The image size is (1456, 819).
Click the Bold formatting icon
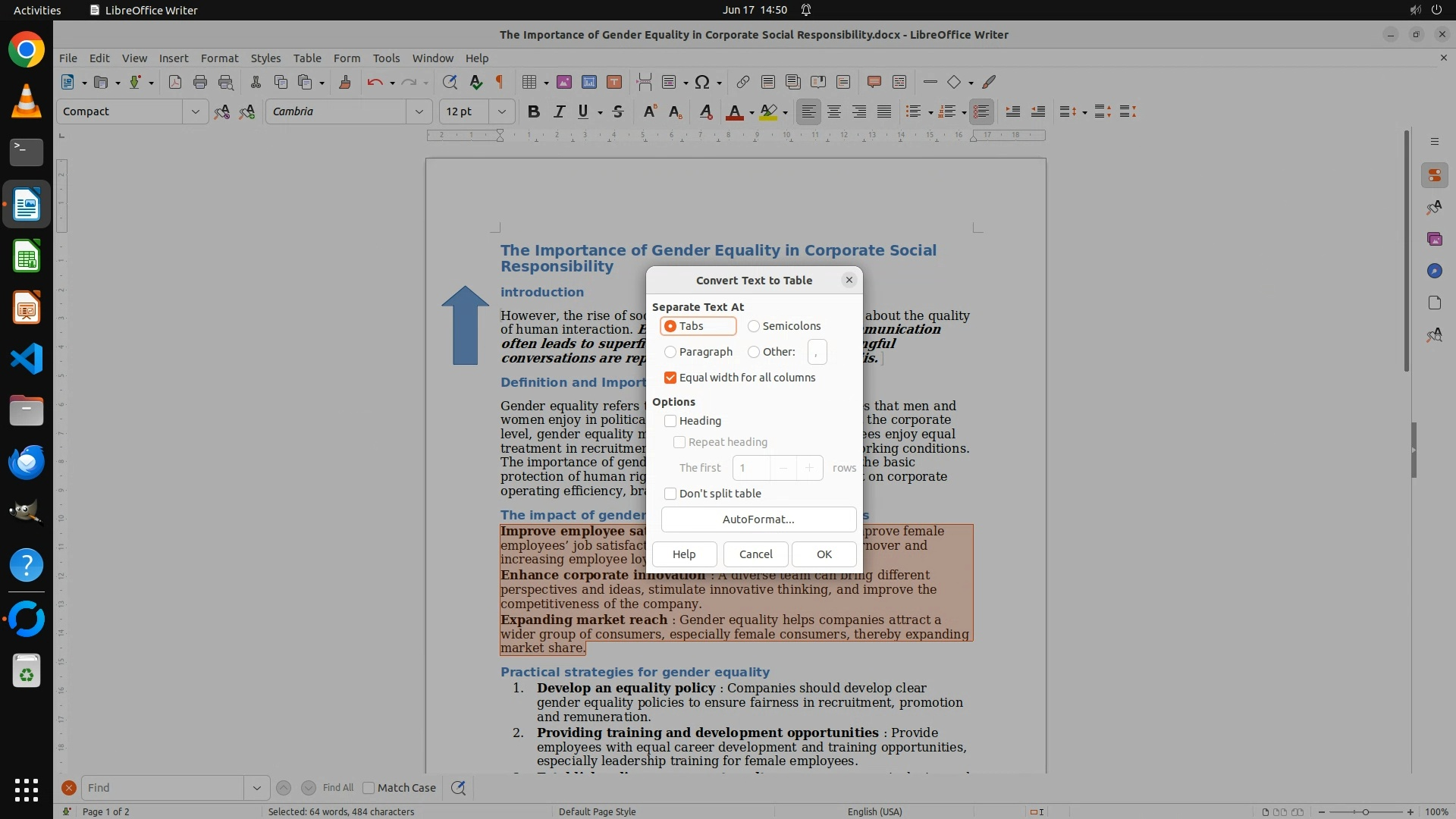[534, 111]
